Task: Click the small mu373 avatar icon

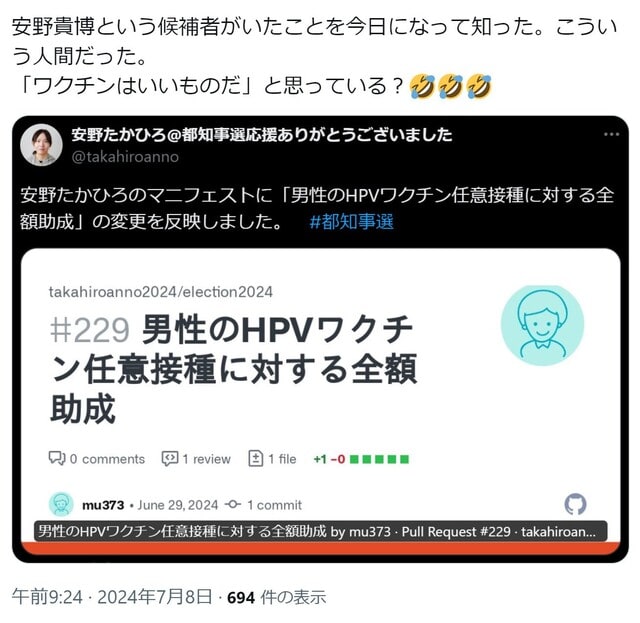Action: [x=61, y=504]
